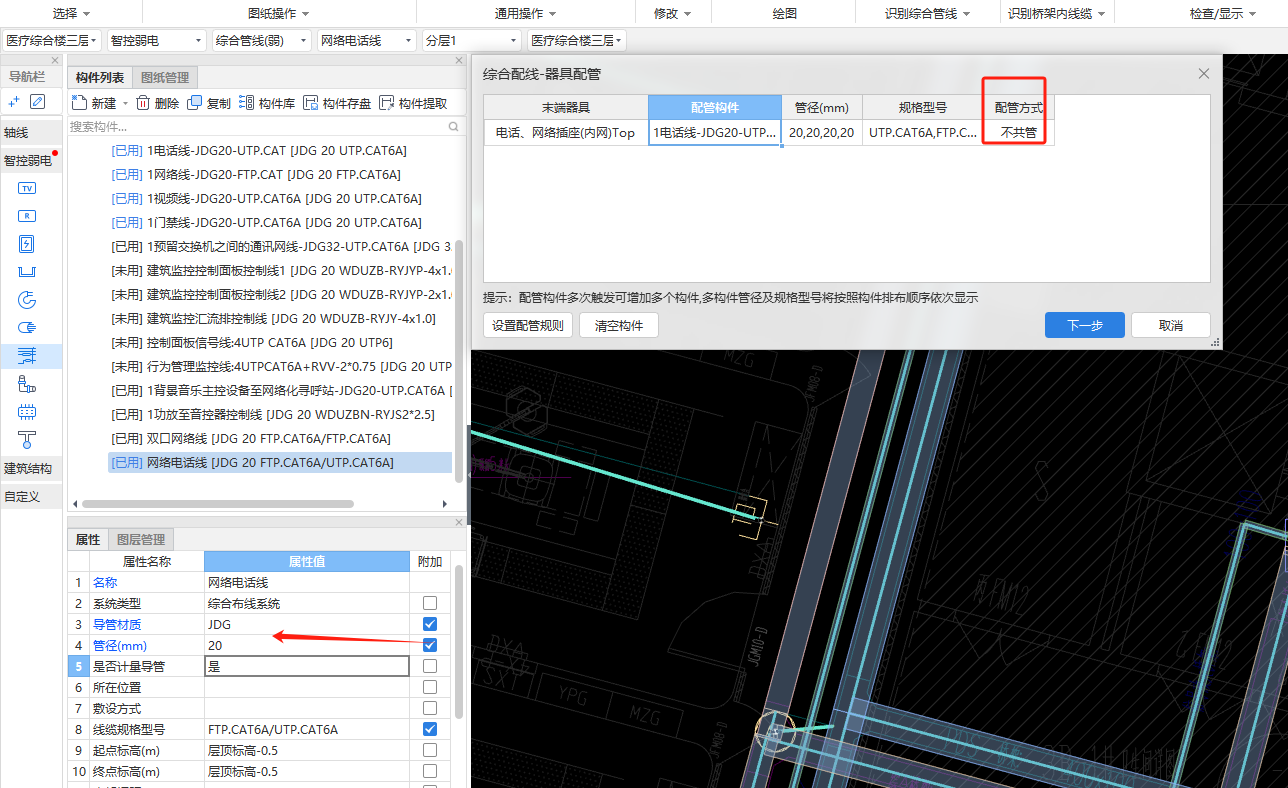This screenshot has width=1288, height=788.
Task: Toggle 附加 checkbox for 所在位置 row
Action: tap(430, 687)
